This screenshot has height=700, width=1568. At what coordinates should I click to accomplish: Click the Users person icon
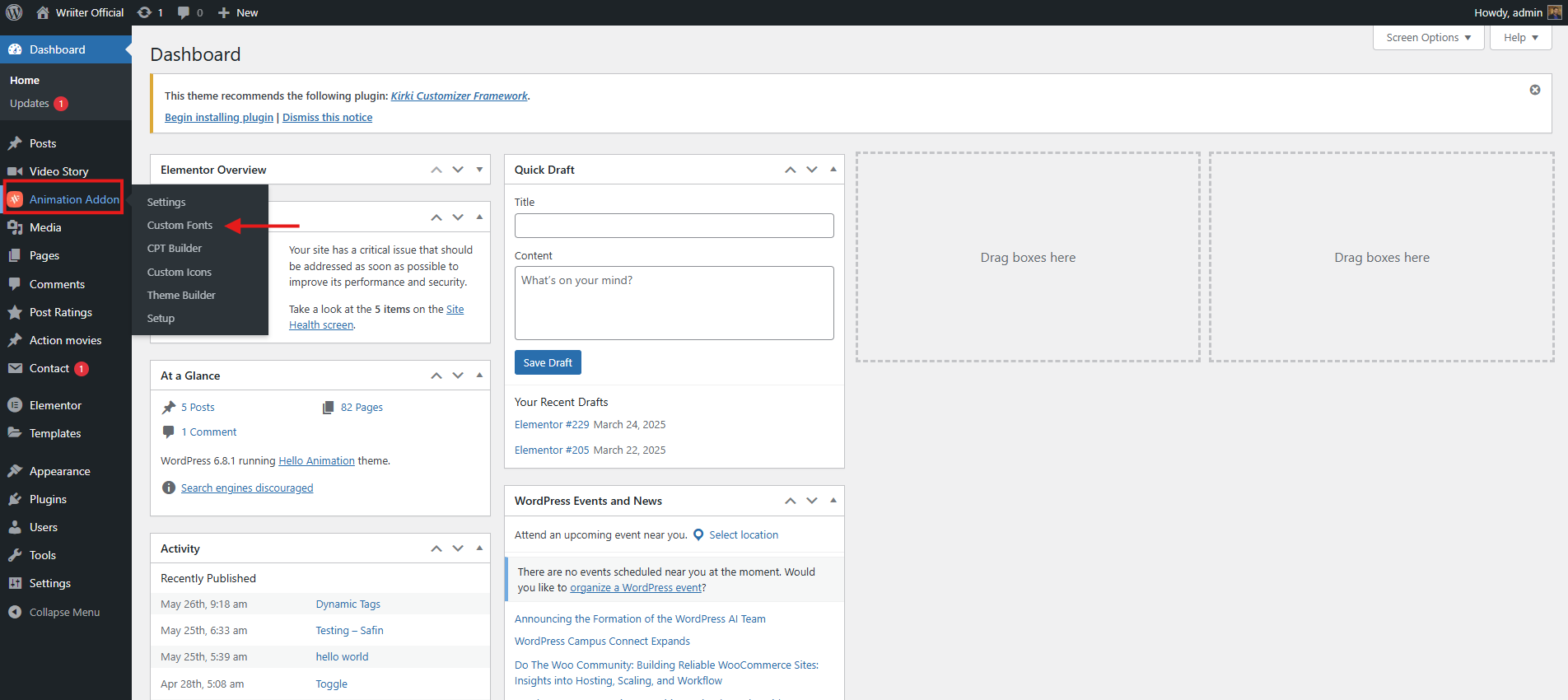[15, 527]
